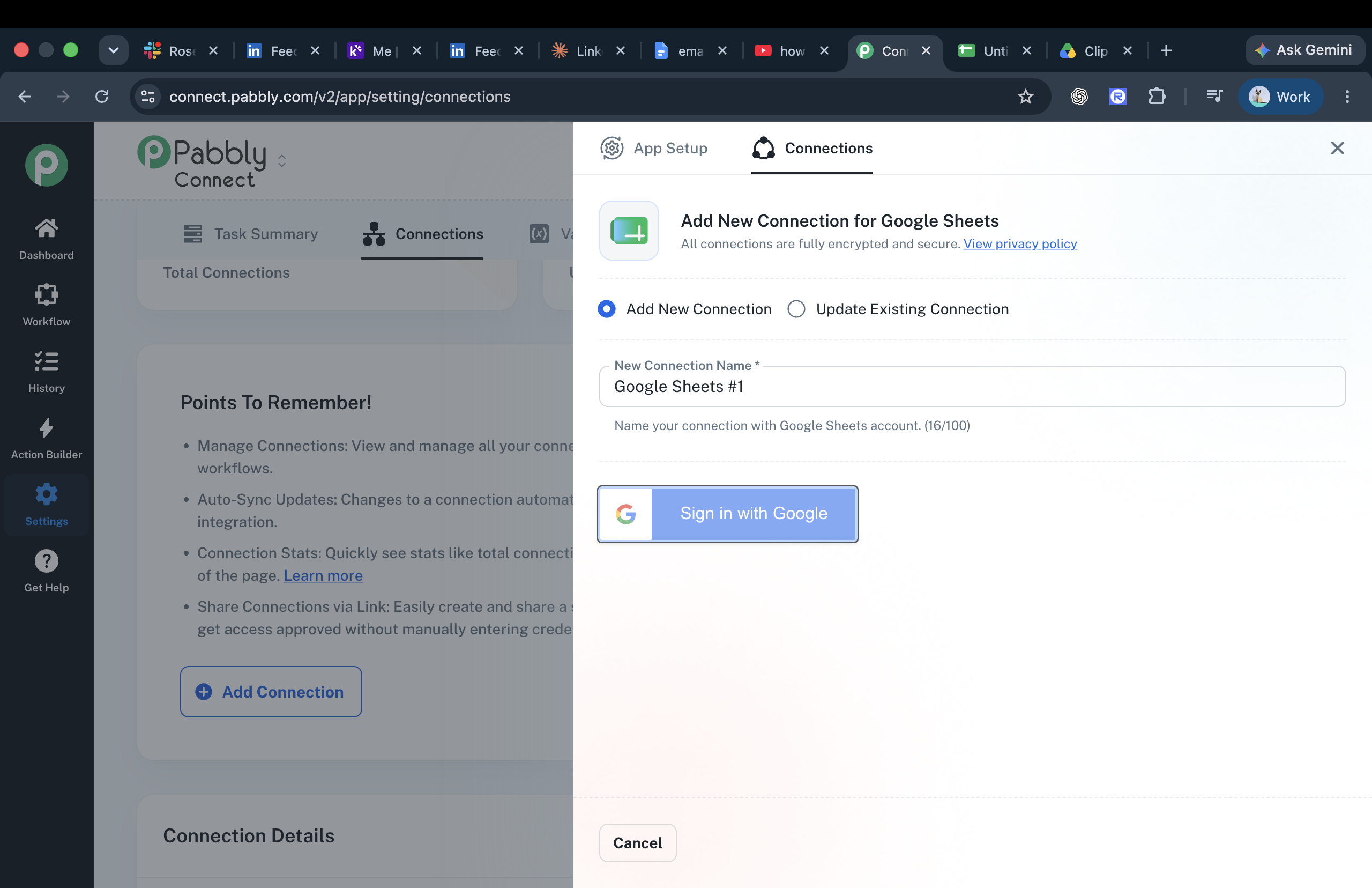
Task: Open the Settings gear in sidebar
Action: pos(47,505)
